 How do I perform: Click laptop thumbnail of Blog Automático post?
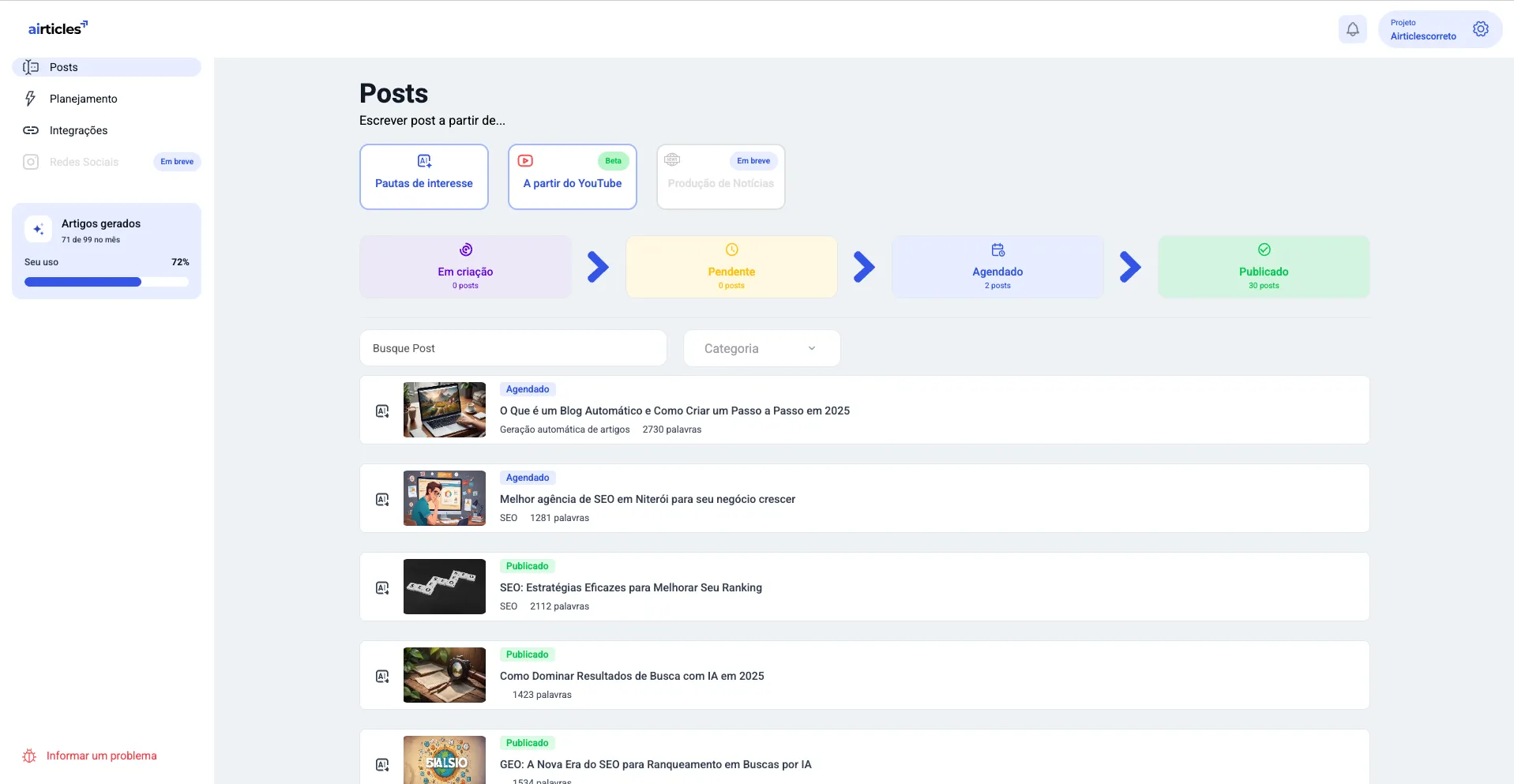pyautogui.click(x=445, y=410)
